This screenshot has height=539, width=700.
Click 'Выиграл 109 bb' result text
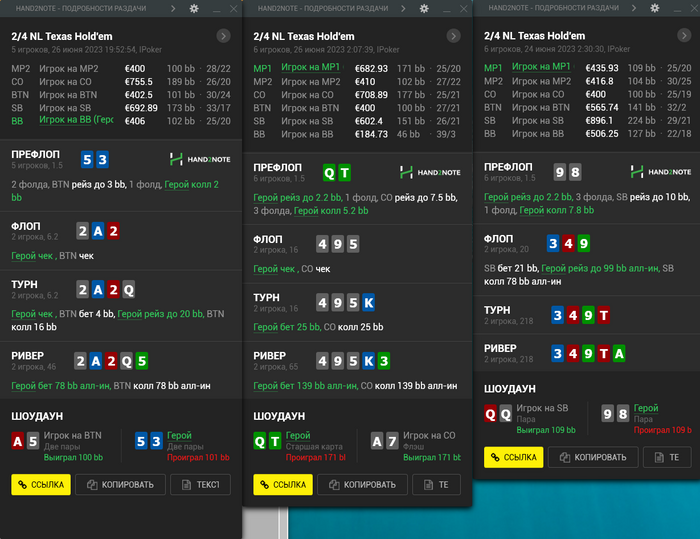pos(546,430)
